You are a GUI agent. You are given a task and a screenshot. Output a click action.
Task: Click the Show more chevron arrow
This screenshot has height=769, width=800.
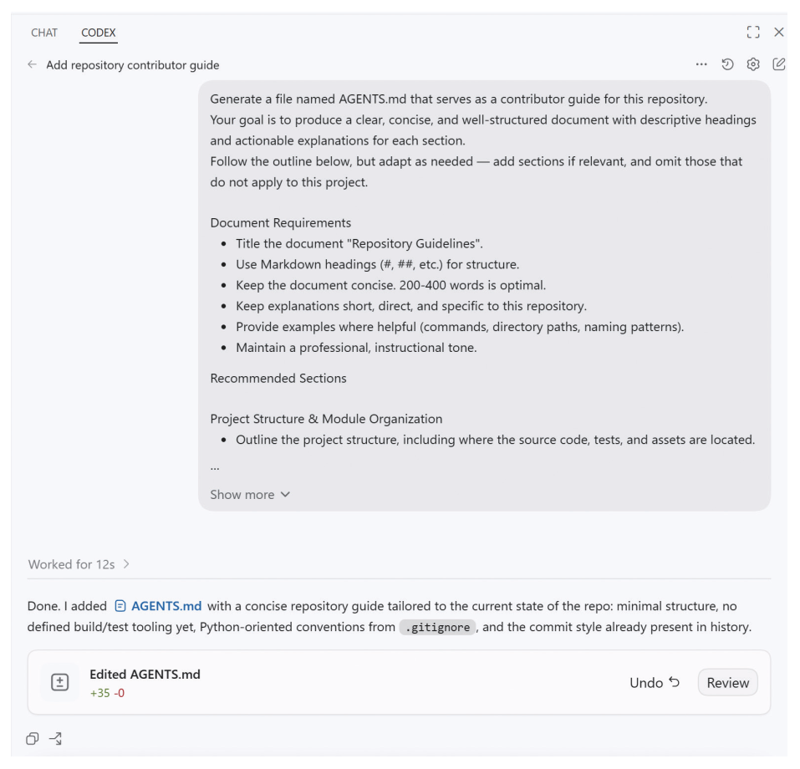point(285,494)
